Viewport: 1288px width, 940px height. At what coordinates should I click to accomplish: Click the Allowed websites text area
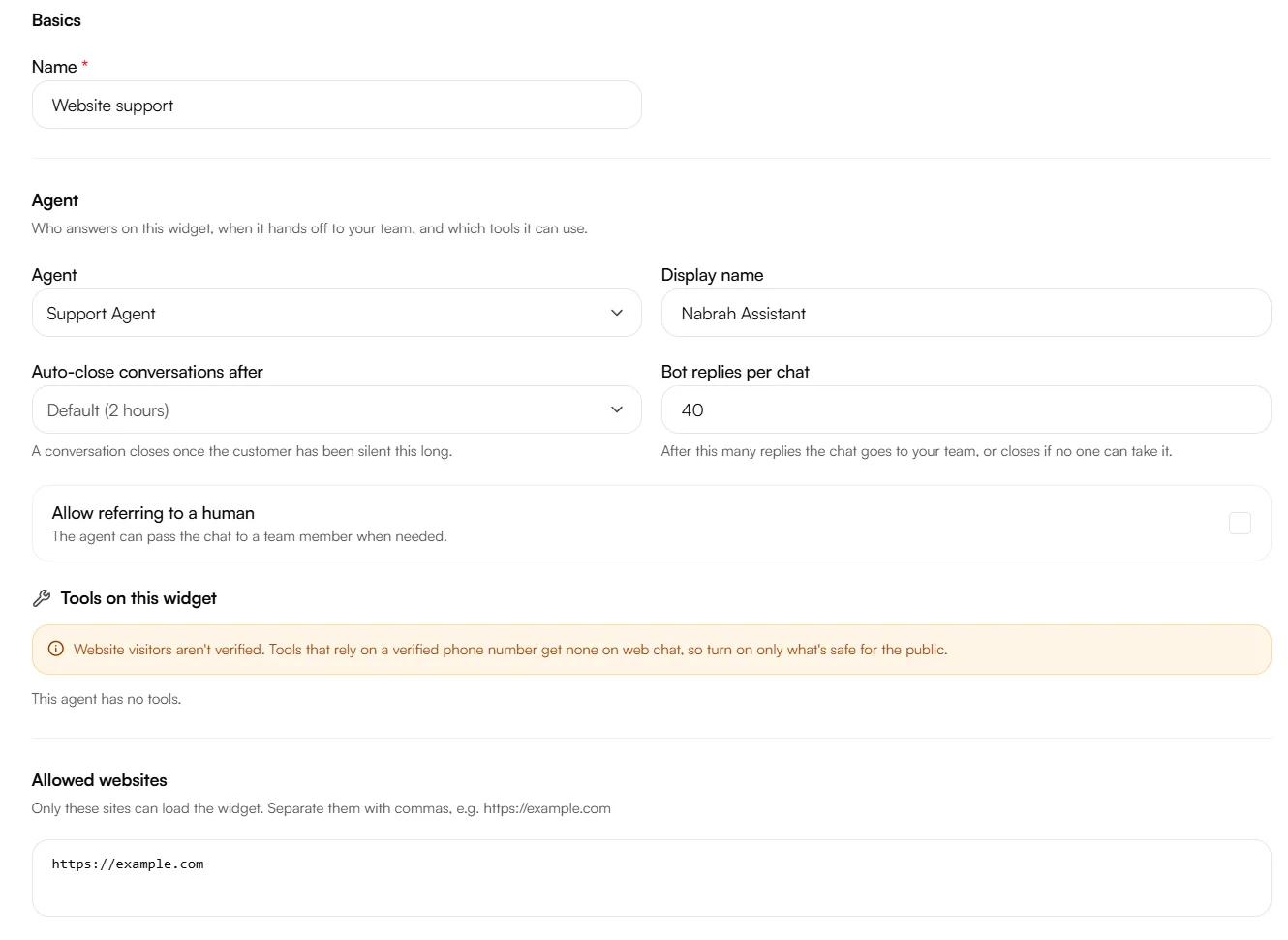(x=651, y=878)
